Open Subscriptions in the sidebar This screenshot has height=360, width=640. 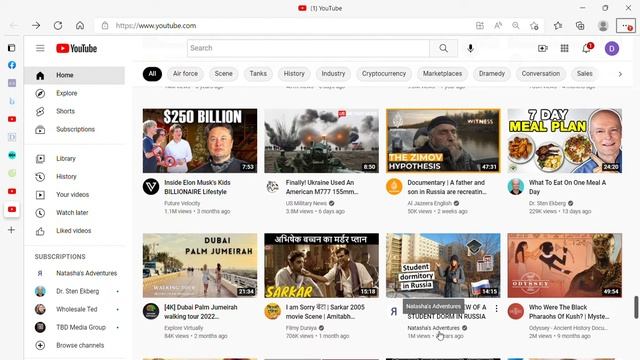[x=74, y=129]
